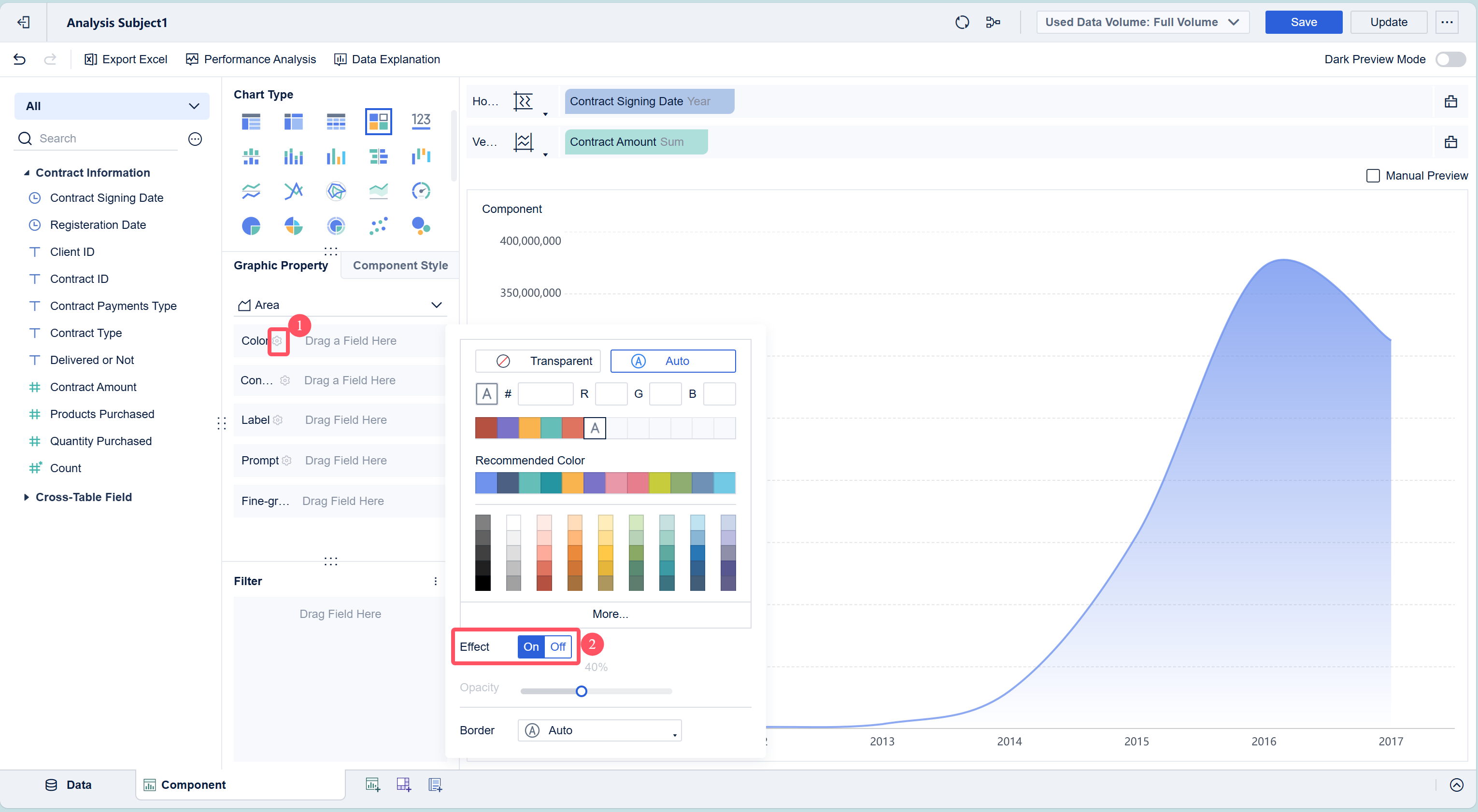Choose the KPI indicator card chart icon
The image size is (1478, 812).
point(421,121)
